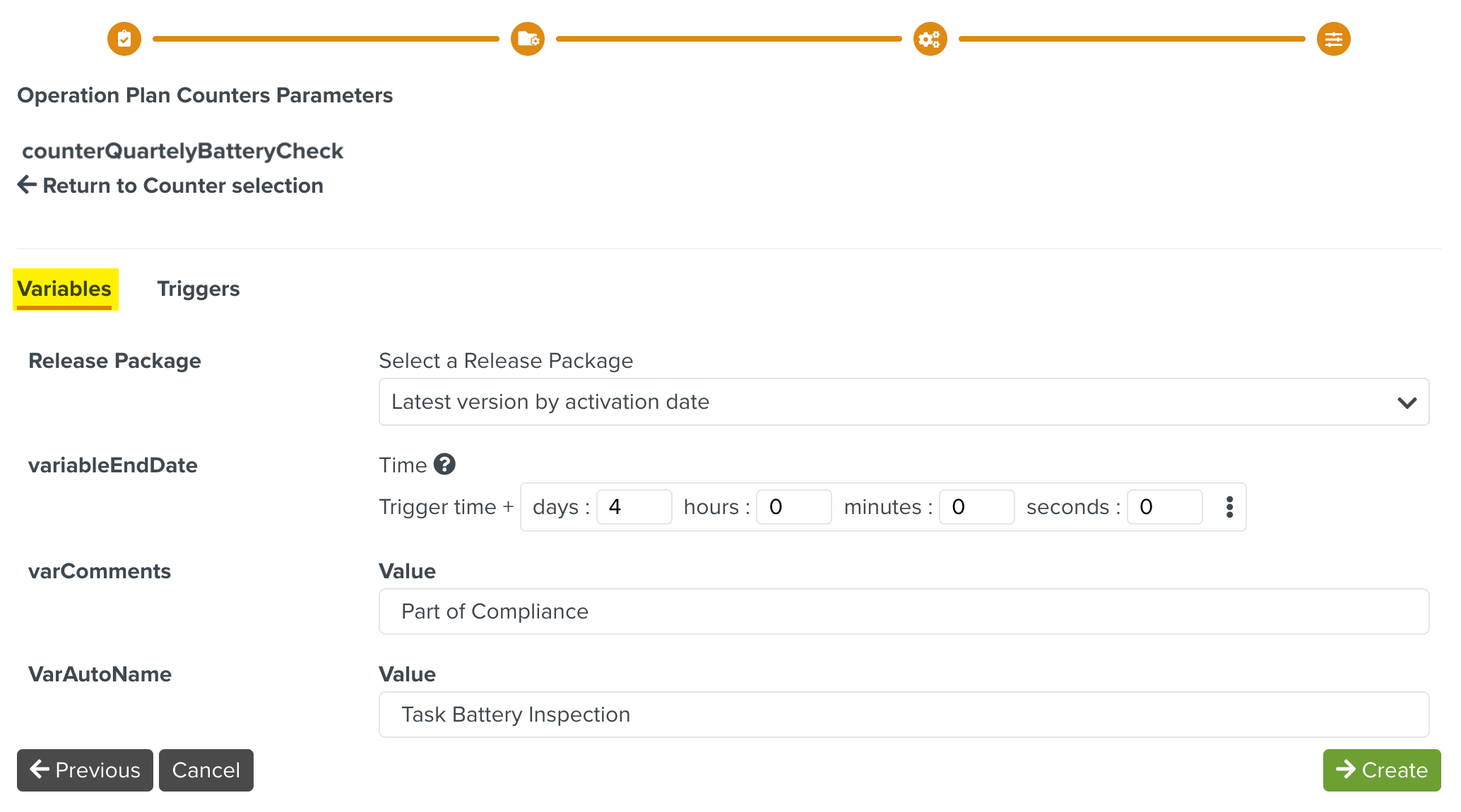
Task: Click the clipboard check step icon
Action: point(124,39)
